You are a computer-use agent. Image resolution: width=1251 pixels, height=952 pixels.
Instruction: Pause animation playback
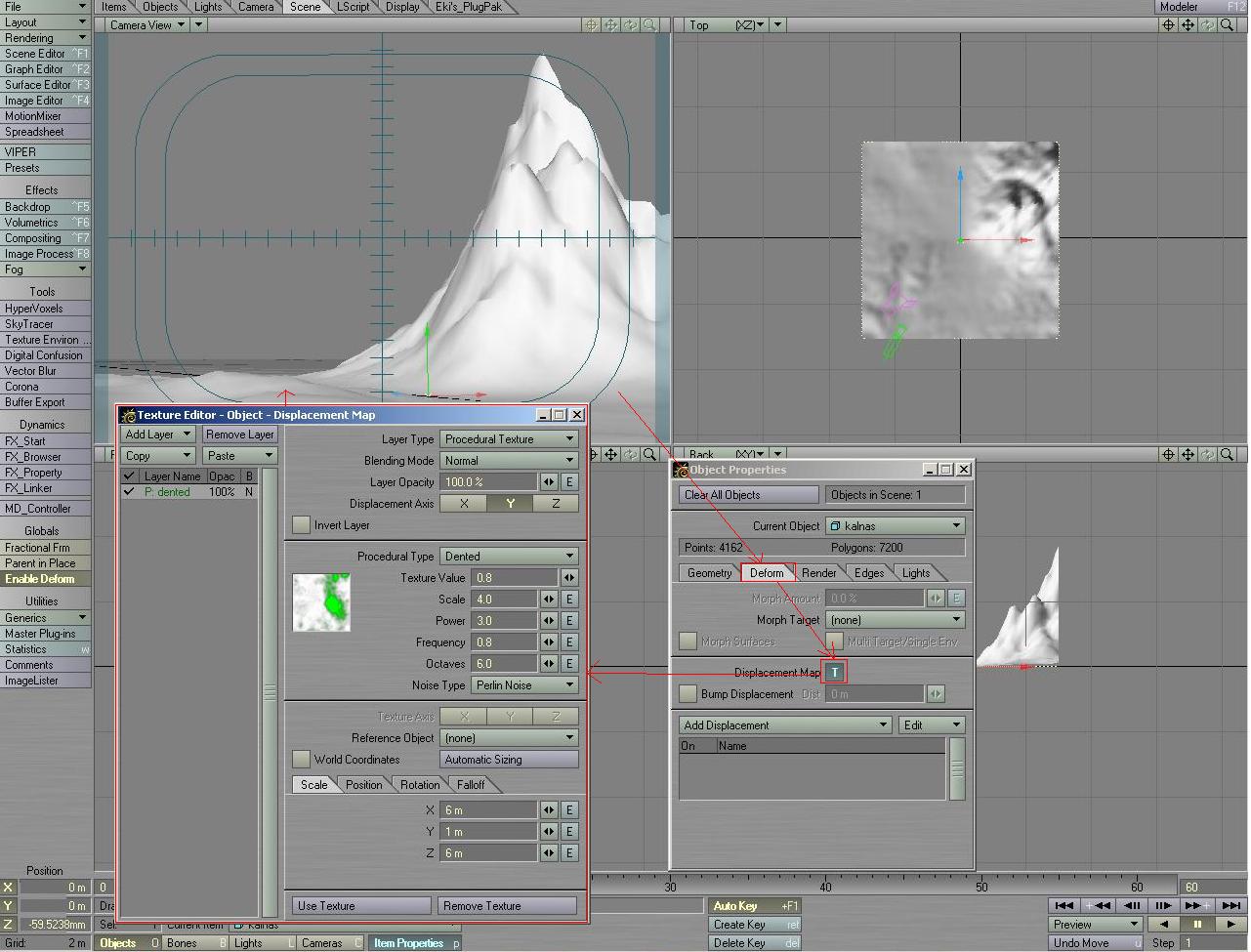point(1197,924)
